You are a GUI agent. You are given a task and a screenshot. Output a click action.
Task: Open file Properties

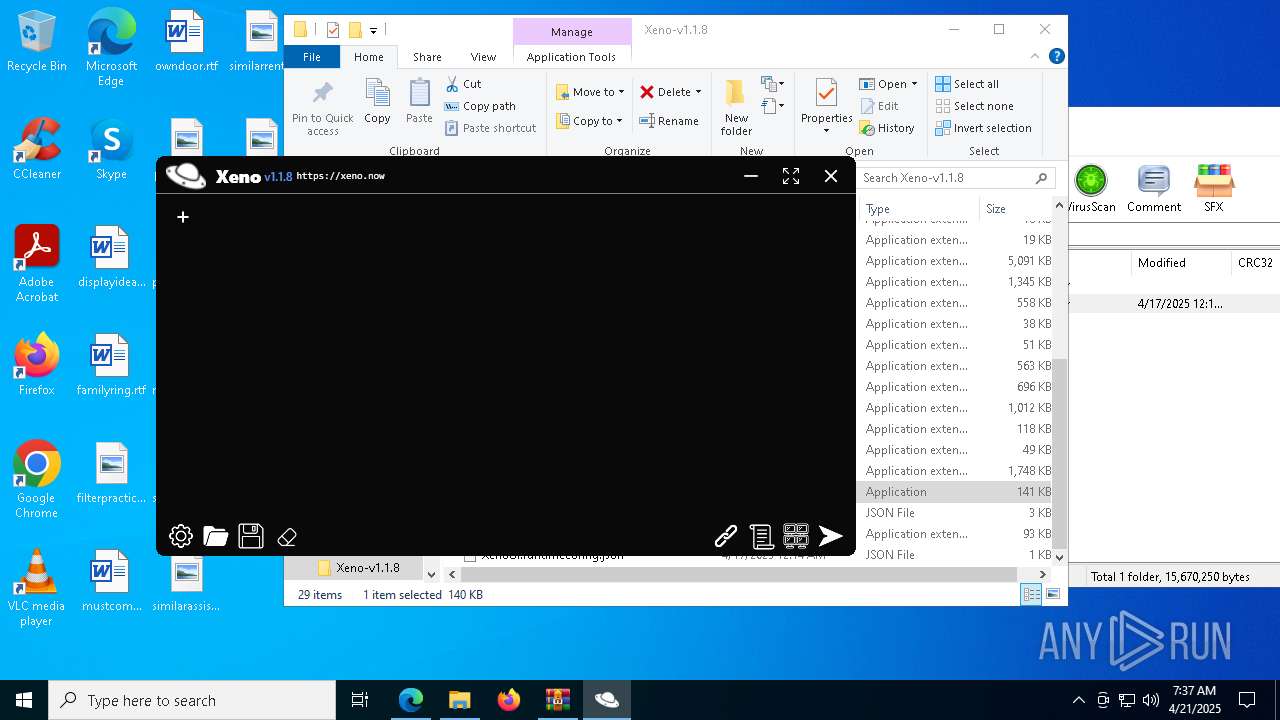tap(826, 106)
